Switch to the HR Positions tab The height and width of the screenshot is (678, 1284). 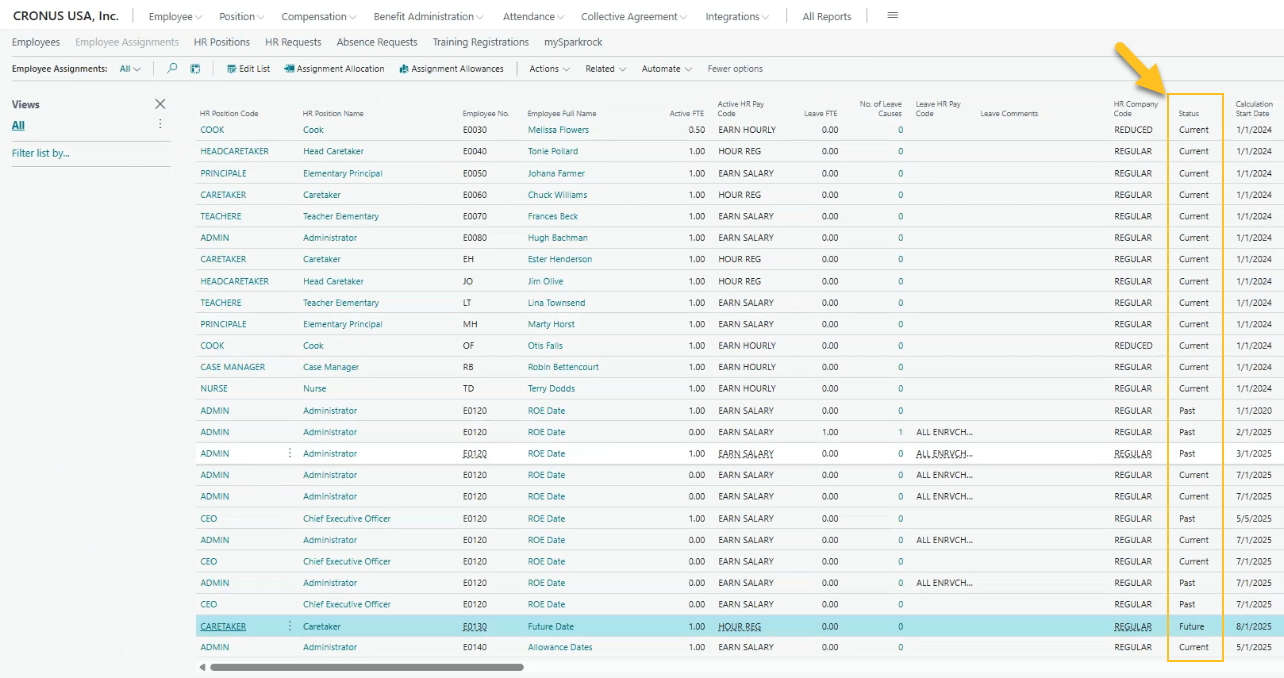(222, 42)
